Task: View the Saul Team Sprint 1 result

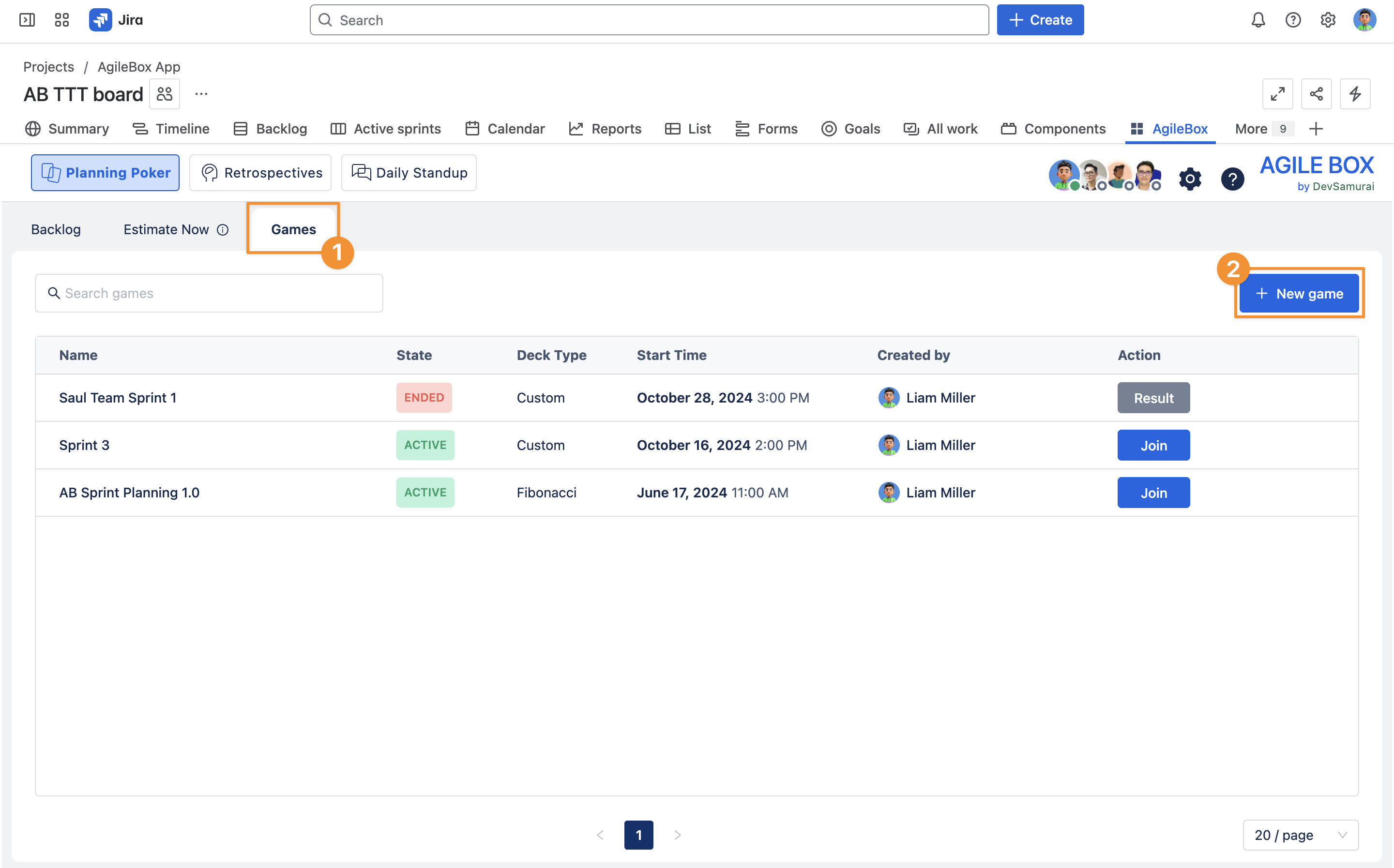Action: (1153, 398)
